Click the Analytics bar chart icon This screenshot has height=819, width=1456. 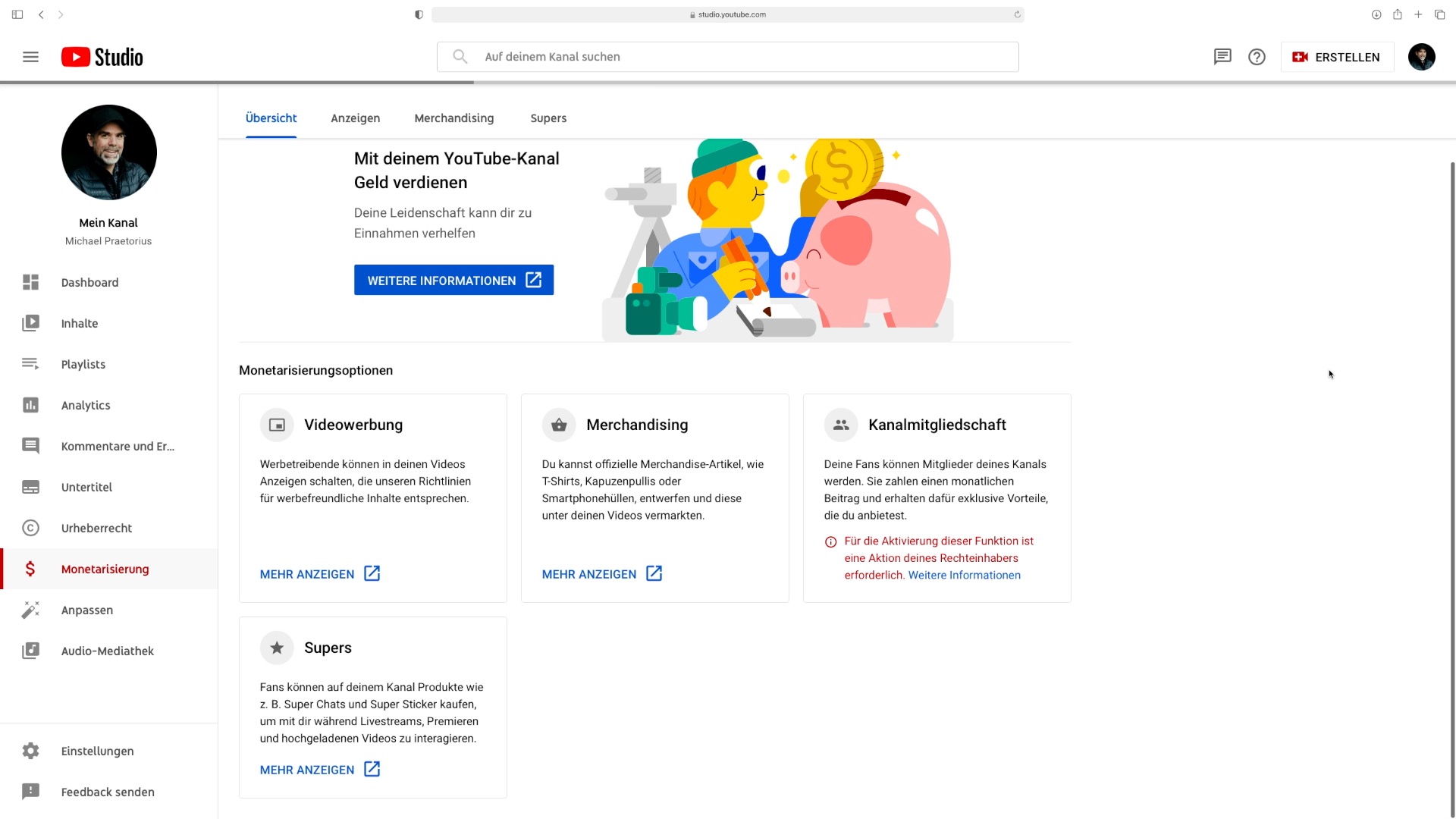tap(30, 405)
